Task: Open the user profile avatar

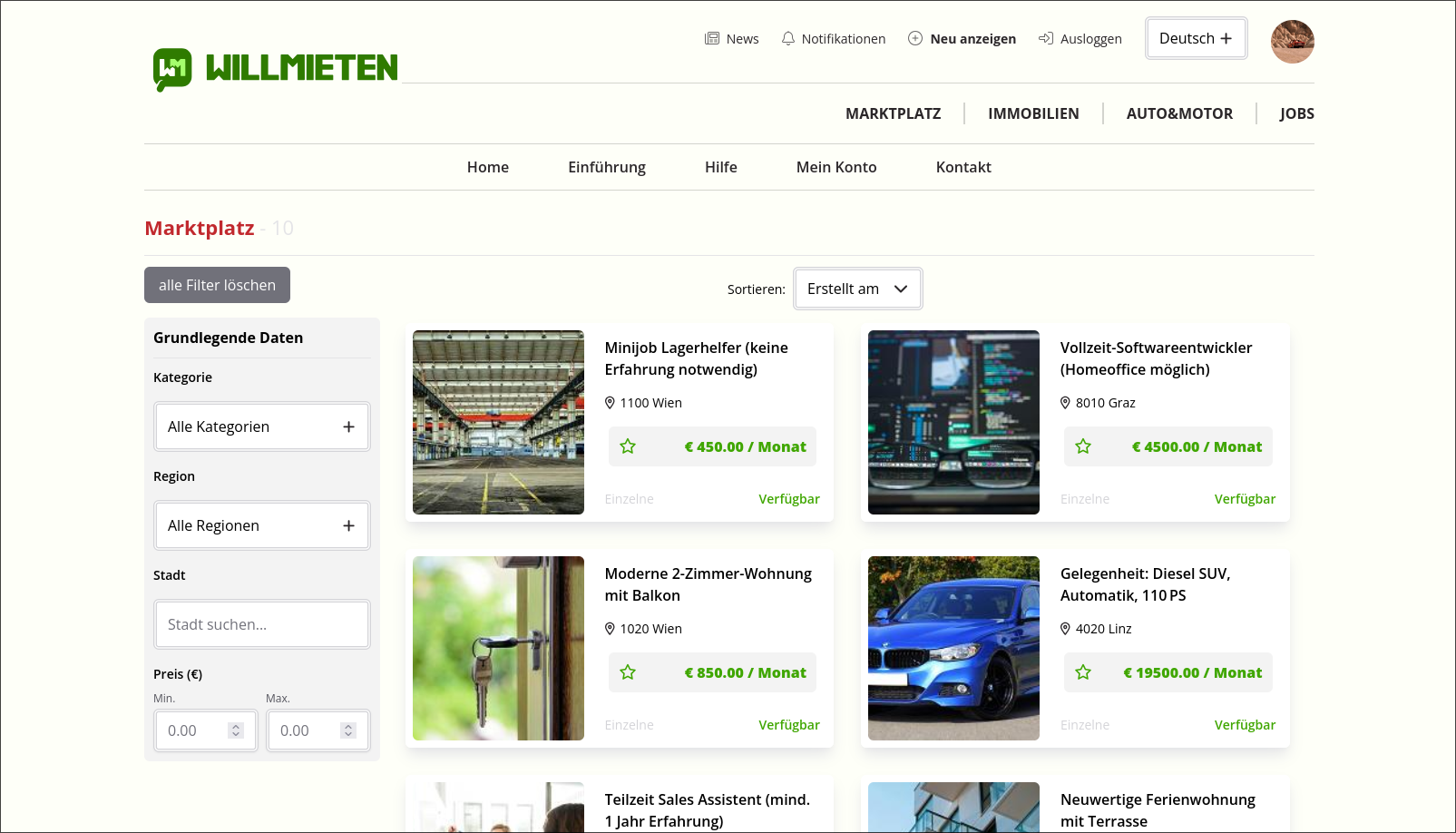Action: point(1292,42)
